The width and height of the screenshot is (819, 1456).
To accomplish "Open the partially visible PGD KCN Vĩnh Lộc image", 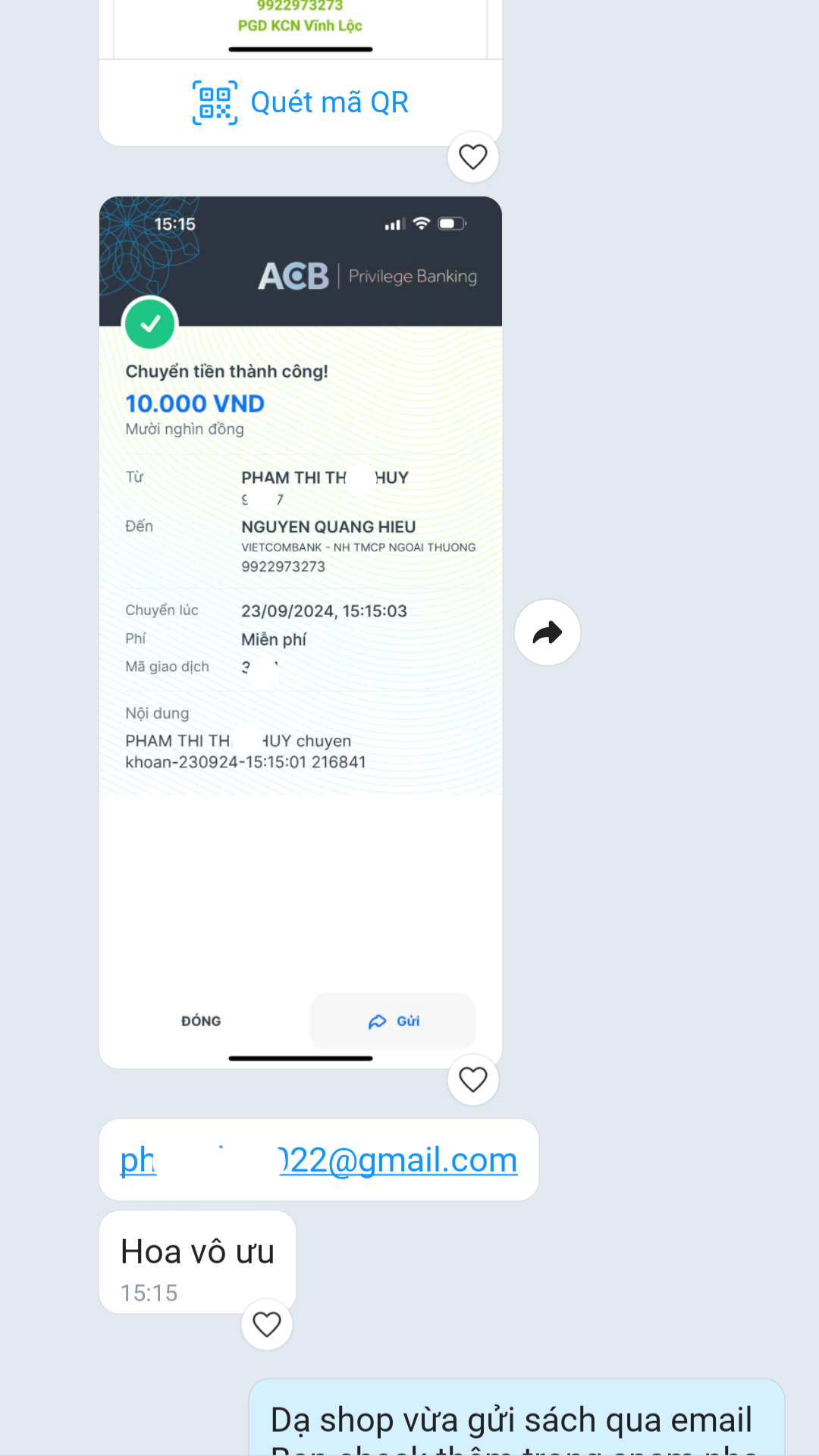I will [x=300, y=29].
